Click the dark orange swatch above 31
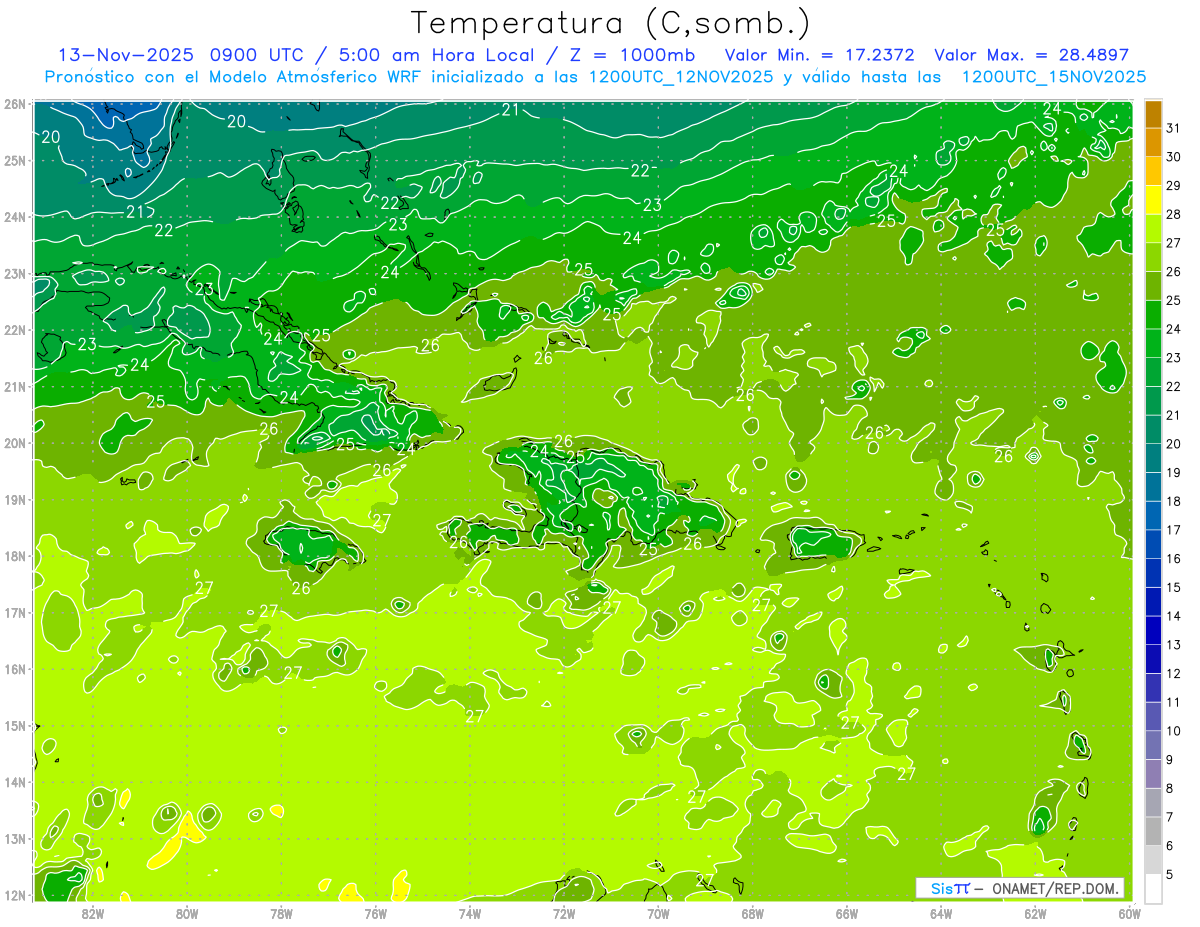The width and height of the screenshot is (1200, 927). pos(1153,114)
